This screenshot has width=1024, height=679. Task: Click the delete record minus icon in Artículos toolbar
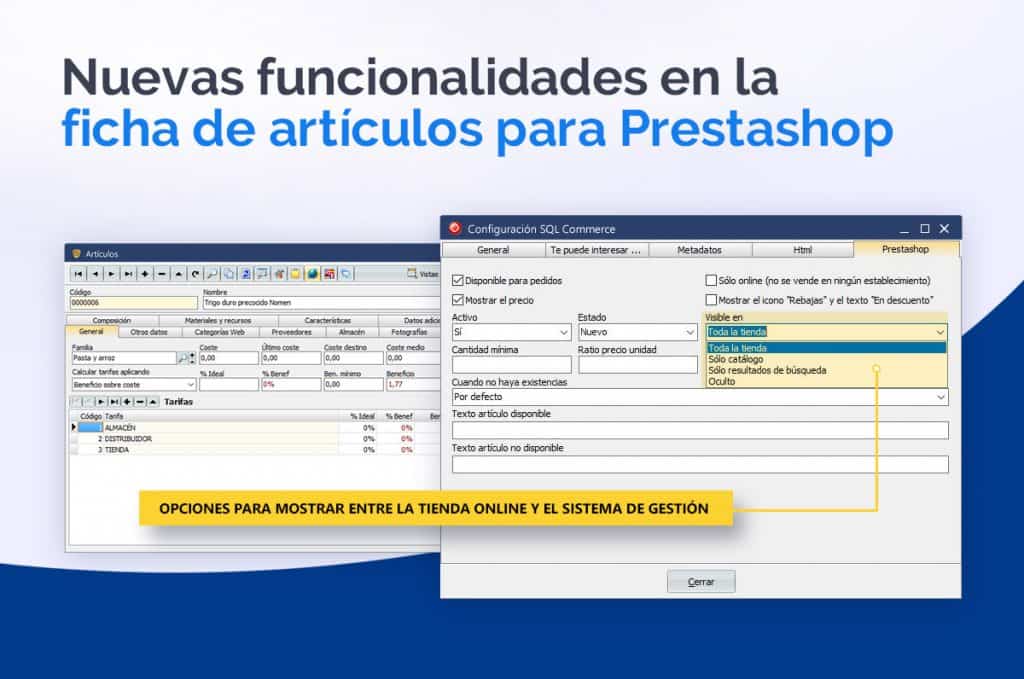162,273
